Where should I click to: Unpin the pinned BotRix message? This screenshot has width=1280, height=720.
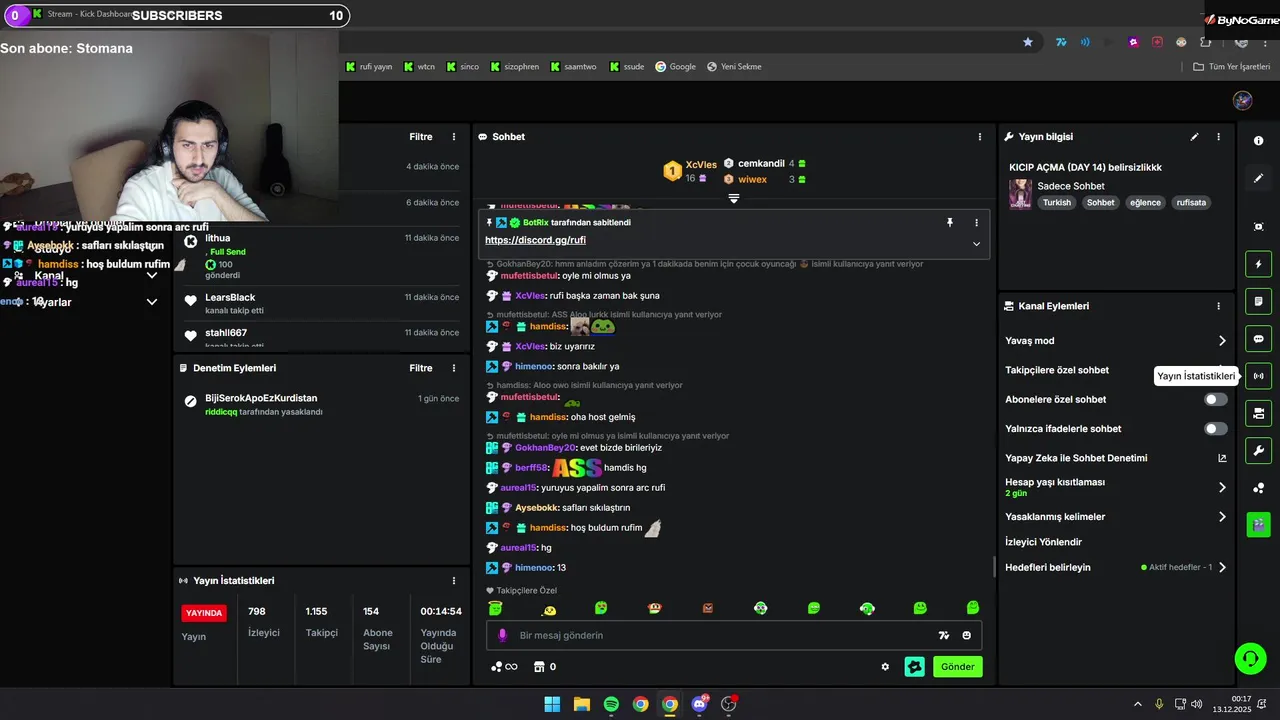pyautogui.click(x=950, y=222)
